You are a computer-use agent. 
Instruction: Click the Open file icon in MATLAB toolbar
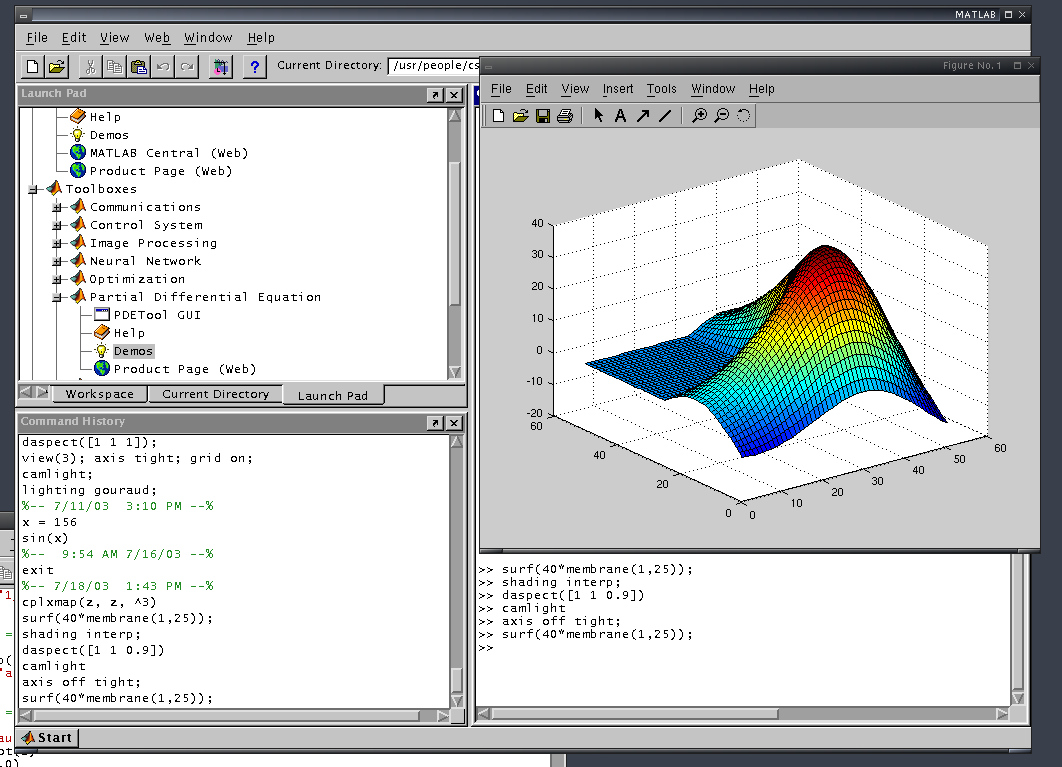click(x=56, y=66)
